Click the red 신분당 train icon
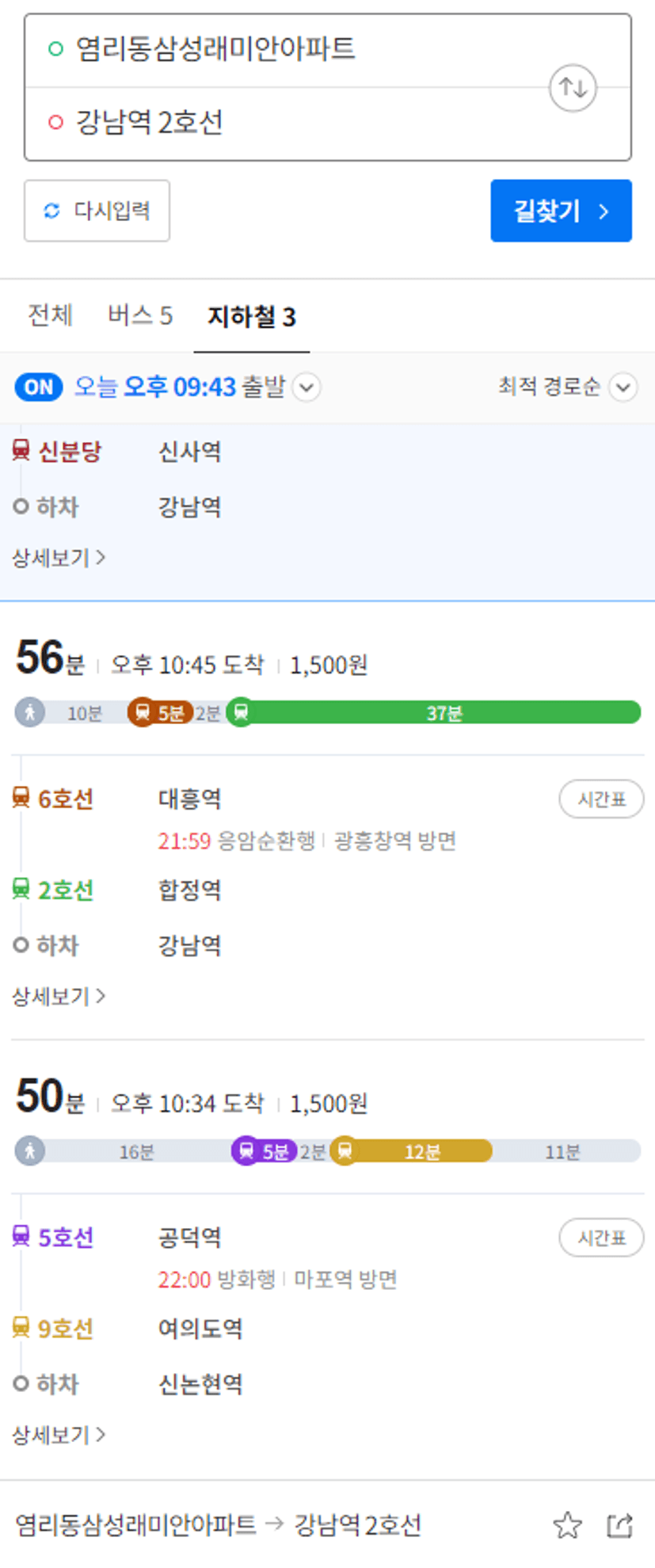Screen dimensions: 655x1568 (x=21, y=450)
